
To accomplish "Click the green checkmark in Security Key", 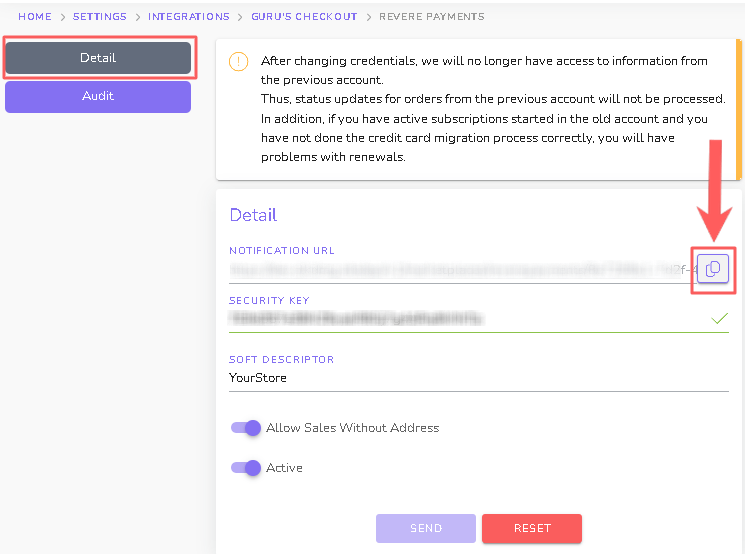I will (x=719, y=319).
